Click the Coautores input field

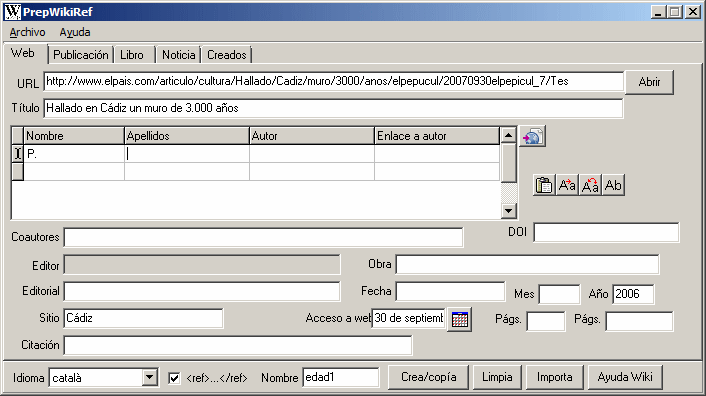coord(263,237)
